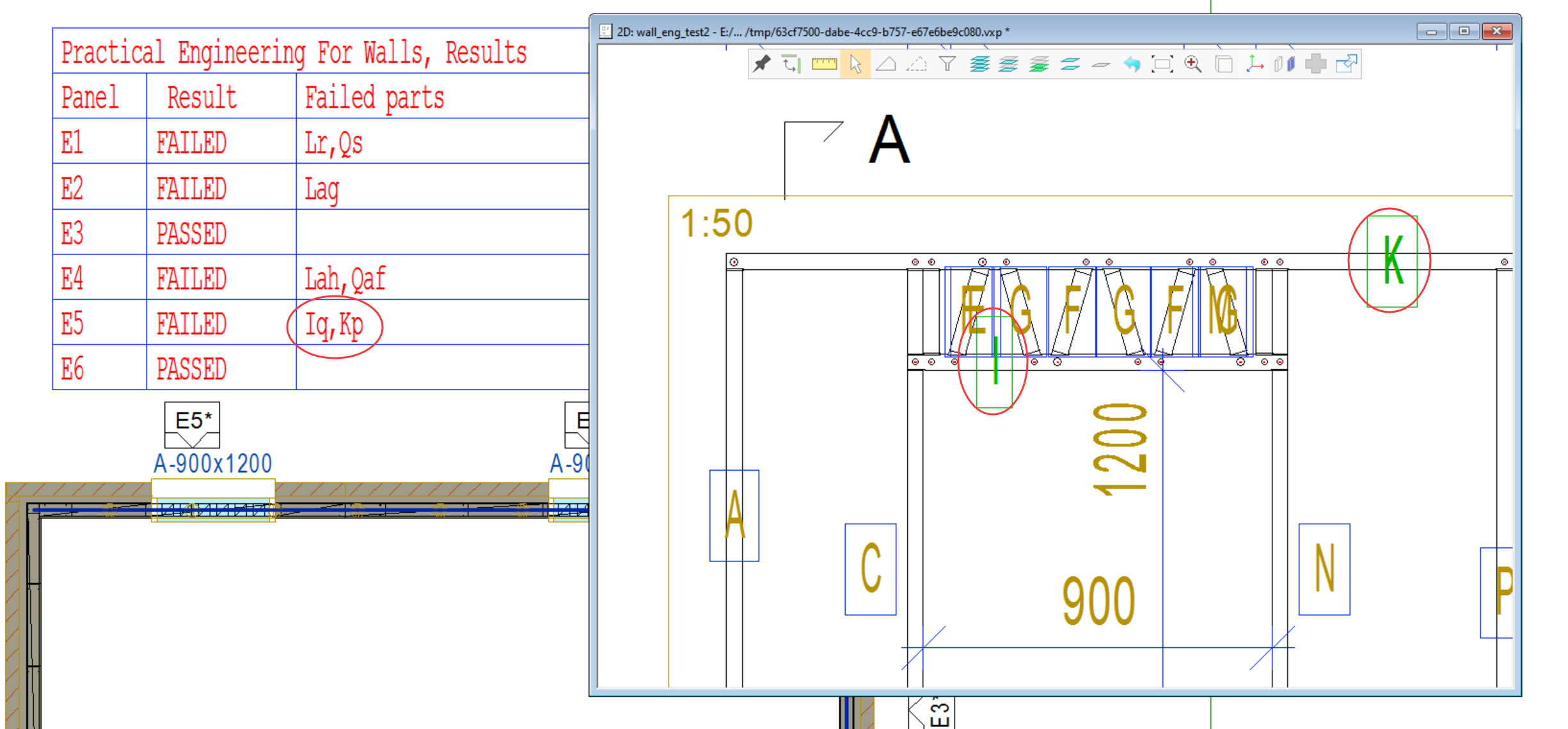Screen dimensions: 1568x729
Task: Toggle the green layers display
Action: coord(1039,64)
